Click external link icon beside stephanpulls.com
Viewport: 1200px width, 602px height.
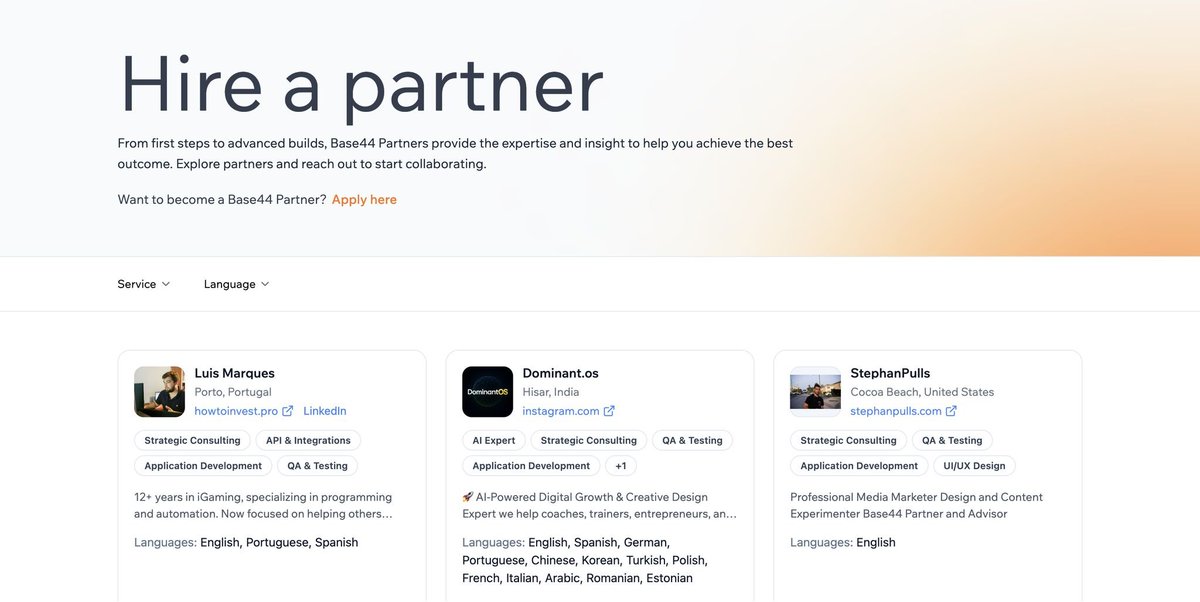coord(951,411)
